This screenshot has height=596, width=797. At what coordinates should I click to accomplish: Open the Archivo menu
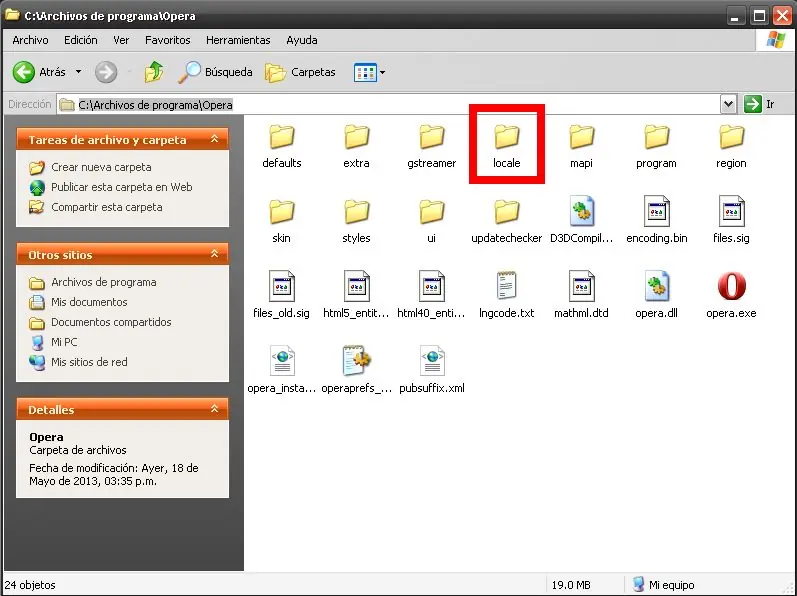[30, 40]
